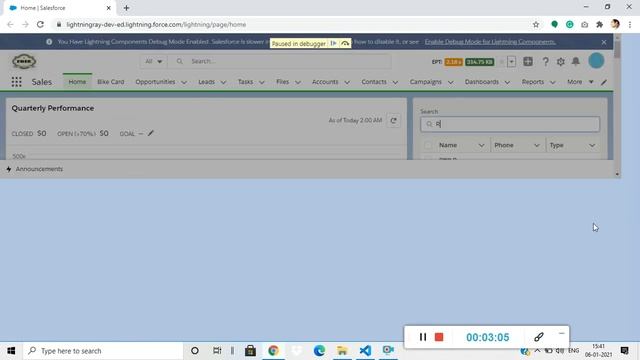Expand the Reports tab dropdown
Screen dimensions: 640x360
553,82
